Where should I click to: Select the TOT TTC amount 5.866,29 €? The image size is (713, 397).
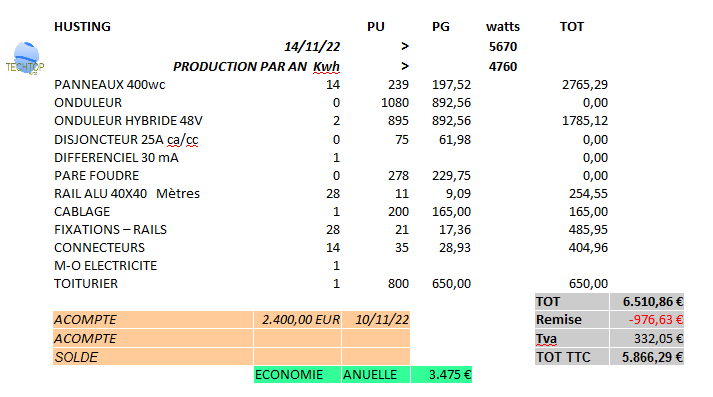pos(647,357)
